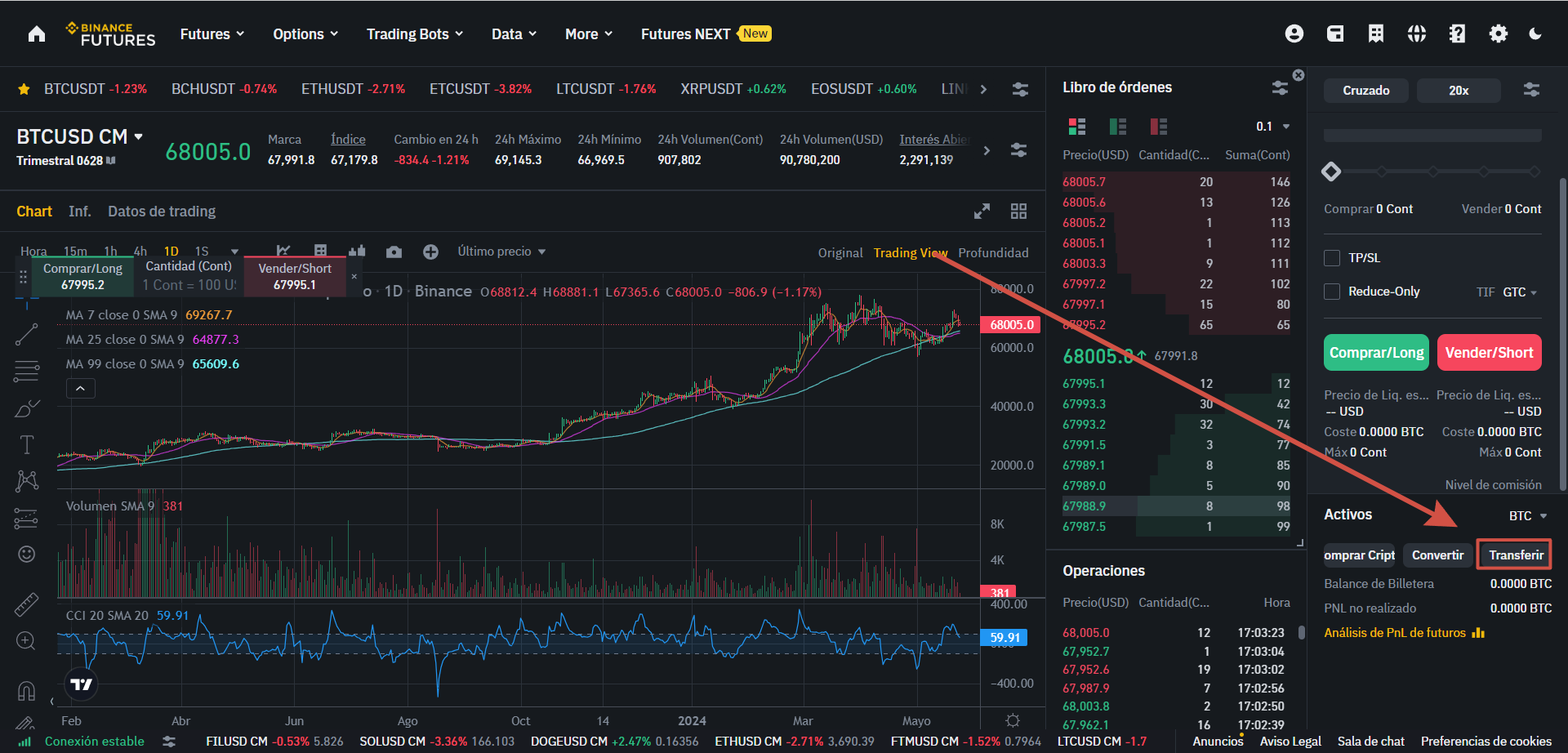1568x753 pixels.
Task: Open market stats settings sliders icon
Action: point(1018,150)
